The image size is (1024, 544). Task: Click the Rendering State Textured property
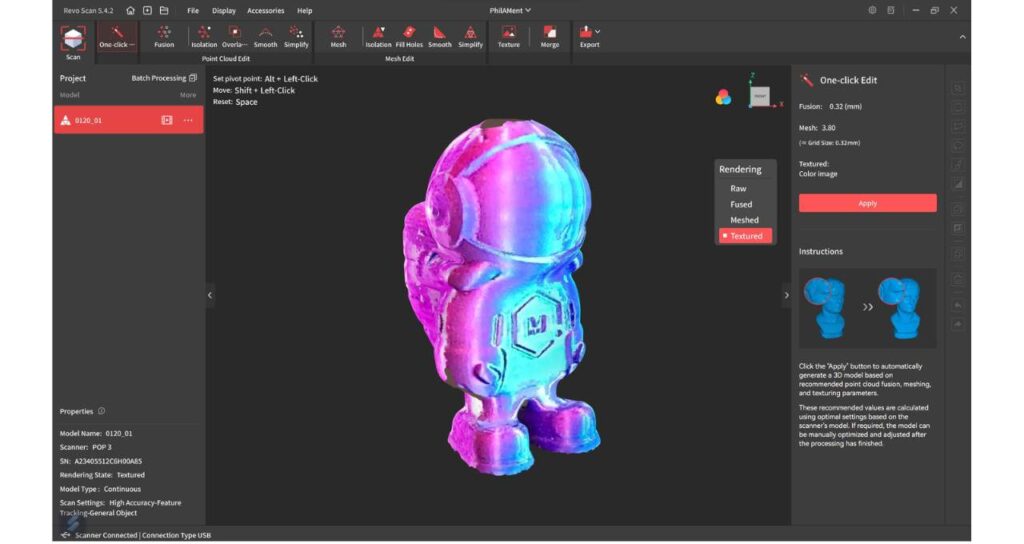tap(102, 475)
